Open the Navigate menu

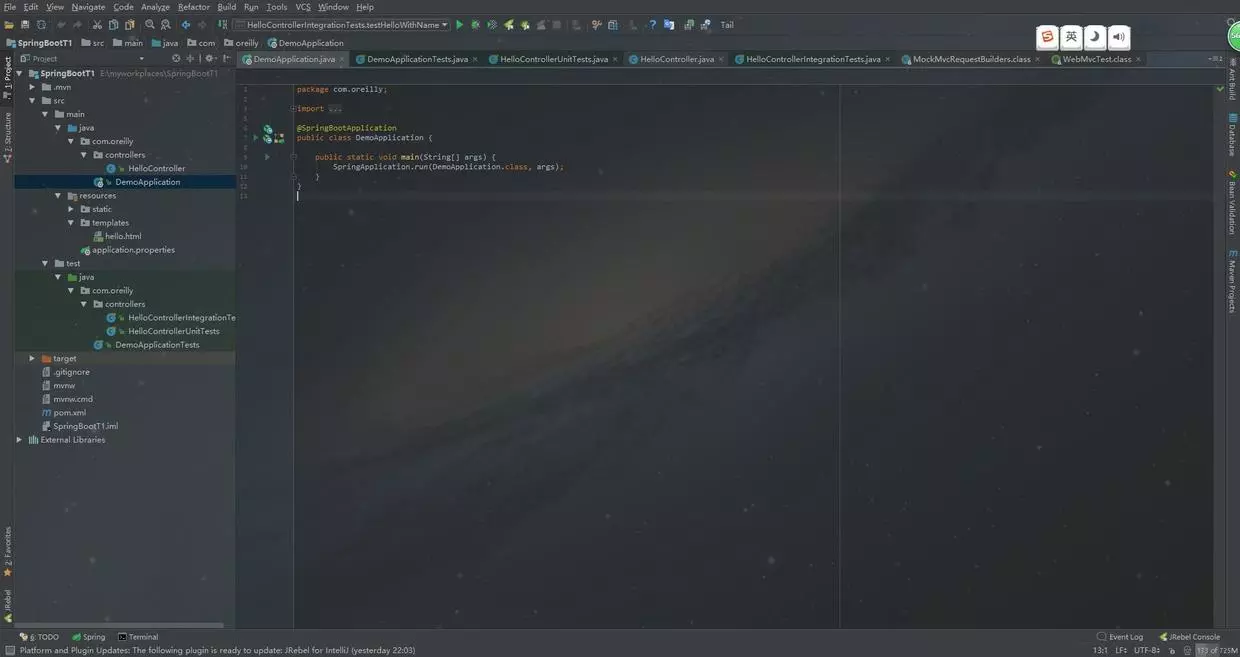[x=88, y=7]
